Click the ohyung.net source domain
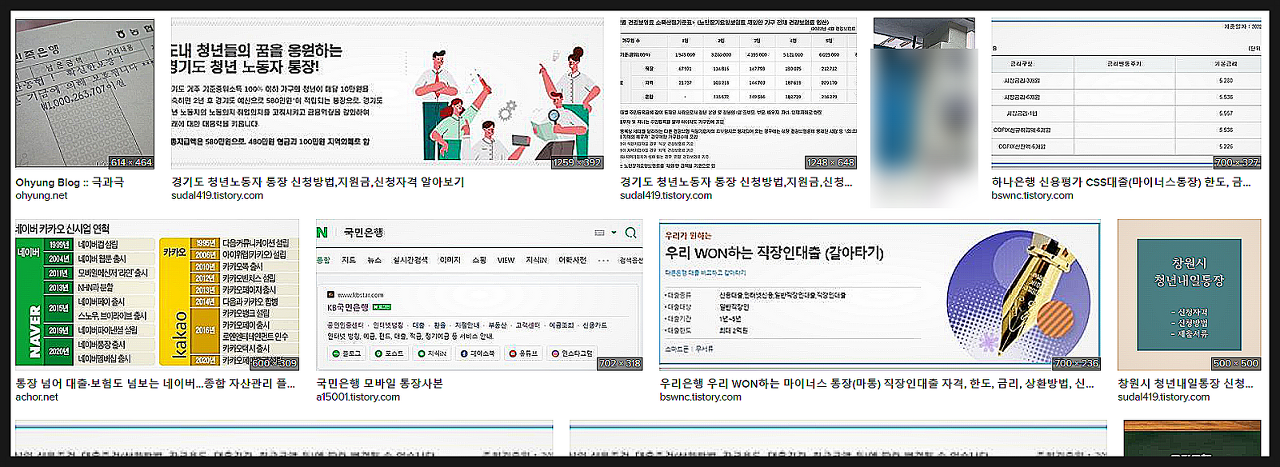This screenshot has width=1280, height=467. click(42, 196)
